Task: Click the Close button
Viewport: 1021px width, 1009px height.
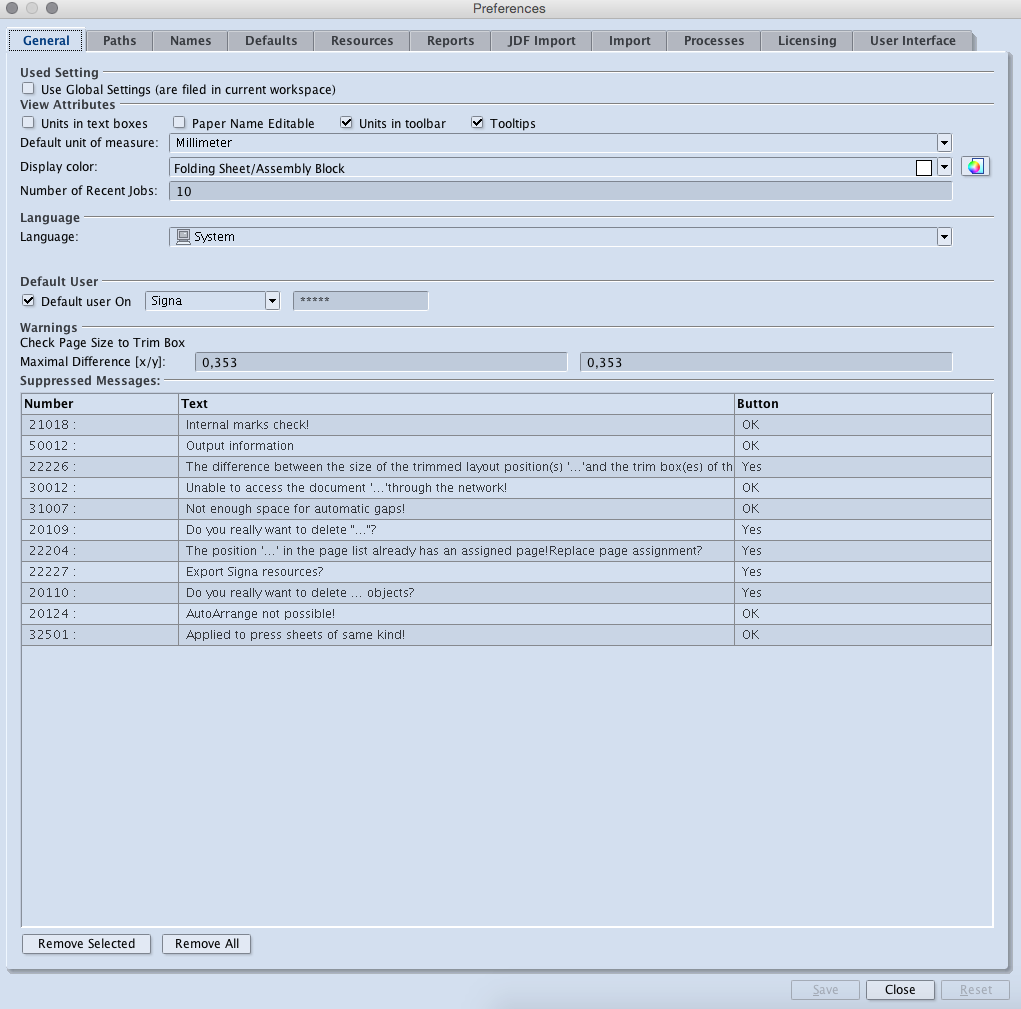Action: [900, 989]
